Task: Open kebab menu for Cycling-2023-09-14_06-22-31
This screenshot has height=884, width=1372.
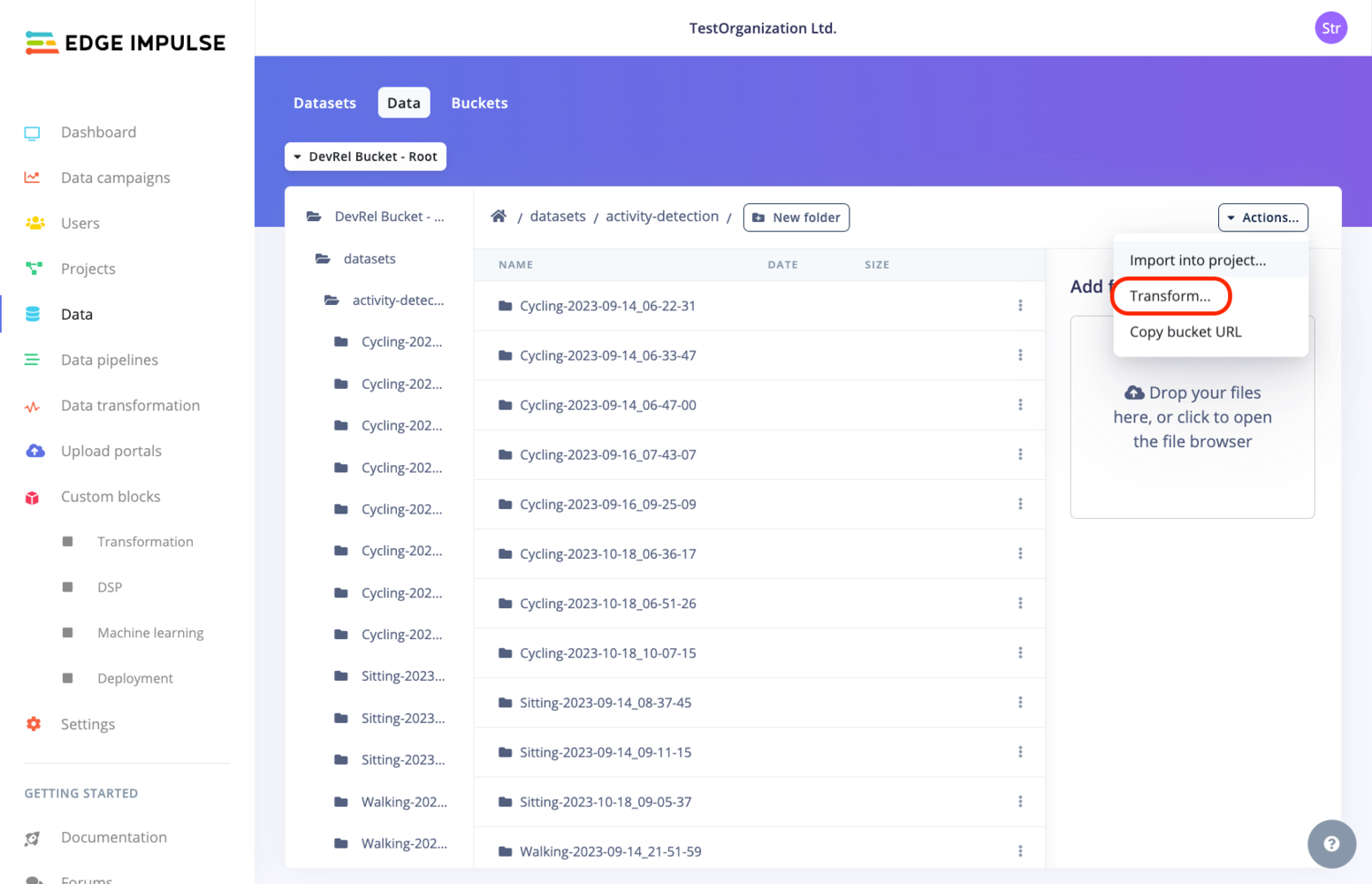Action: [1020, 305]
